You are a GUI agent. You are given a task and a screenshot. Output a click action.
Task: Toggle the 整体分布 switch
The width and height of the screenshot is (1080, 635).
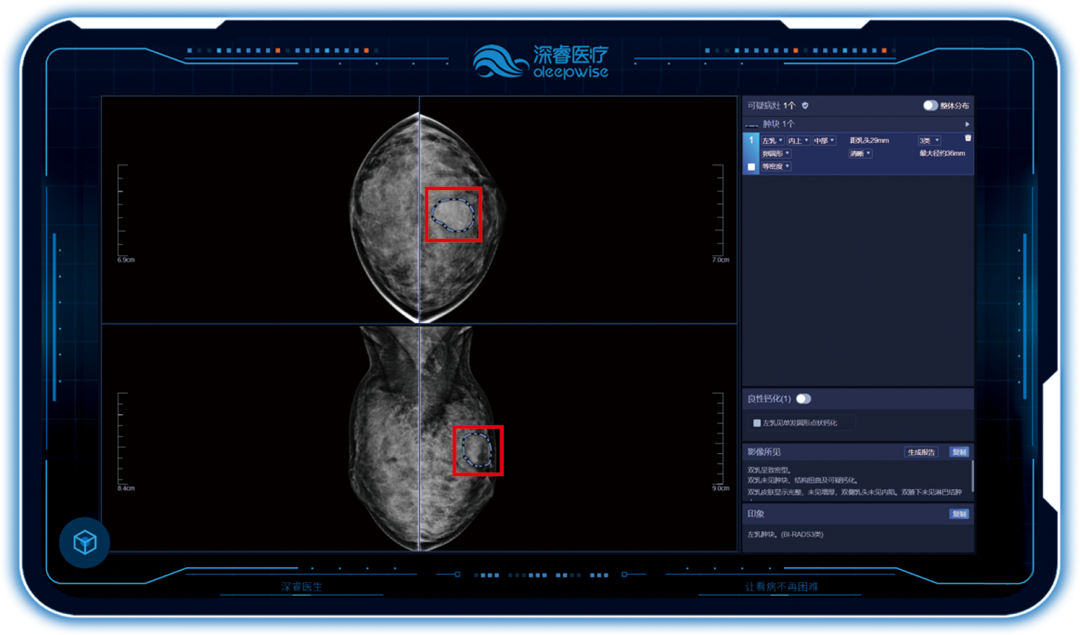931,105
